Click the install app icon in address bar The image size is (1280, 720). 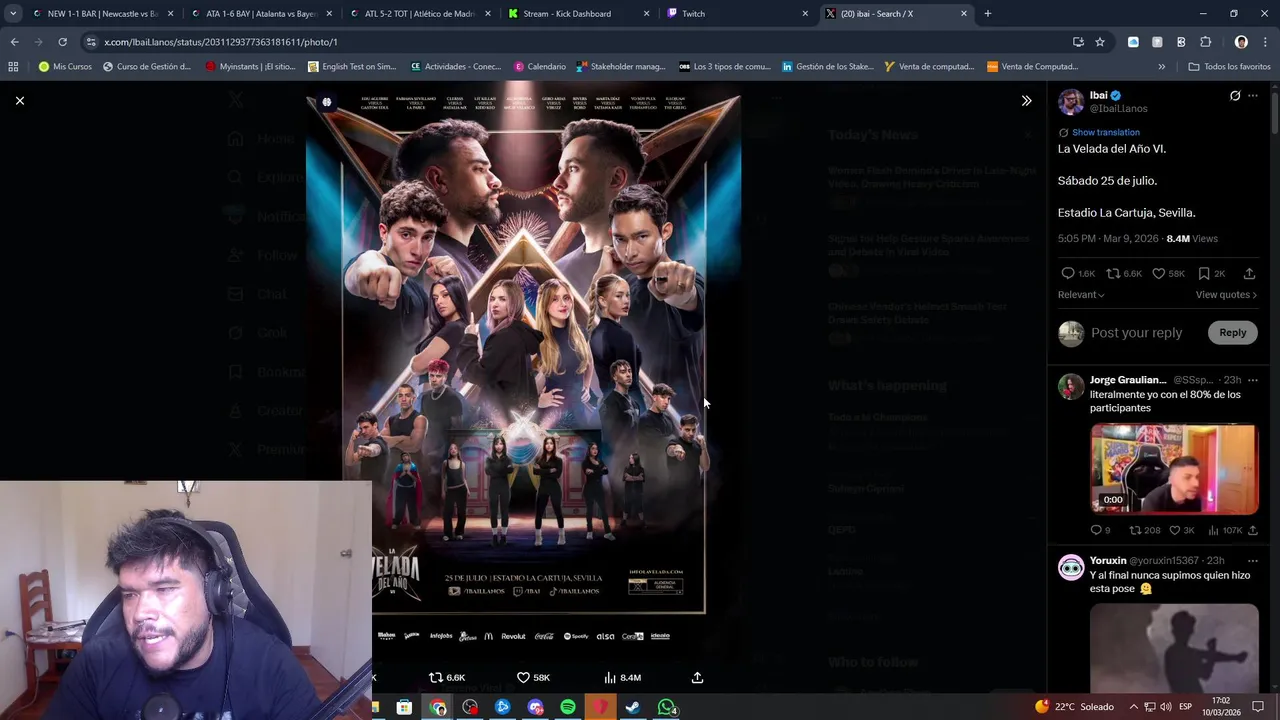coord(1078,42)
